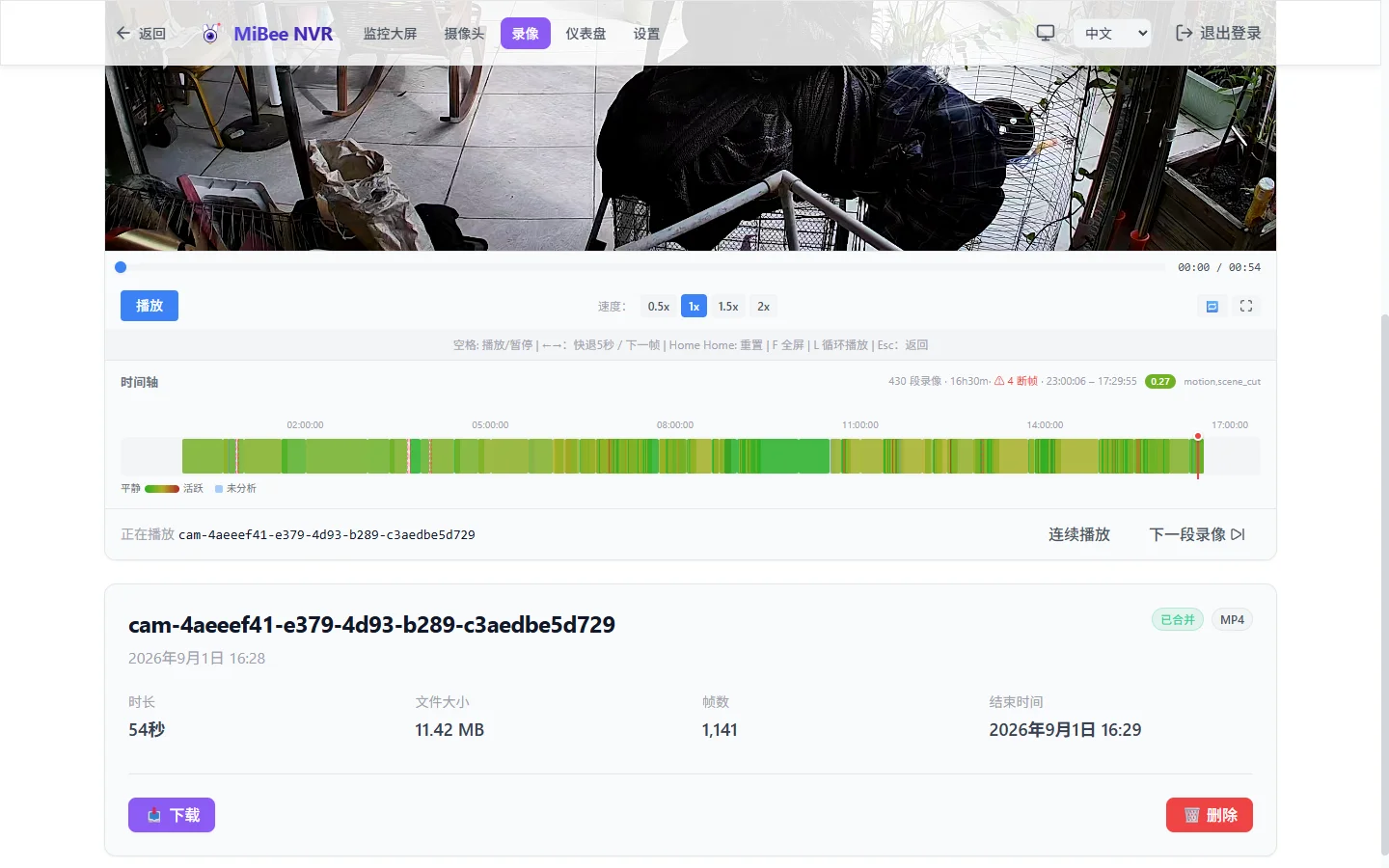Image resolution: width=1389 pixels, height=868 pixels.
Task: Go to the 设置 tab
Action: pos(646,34)
